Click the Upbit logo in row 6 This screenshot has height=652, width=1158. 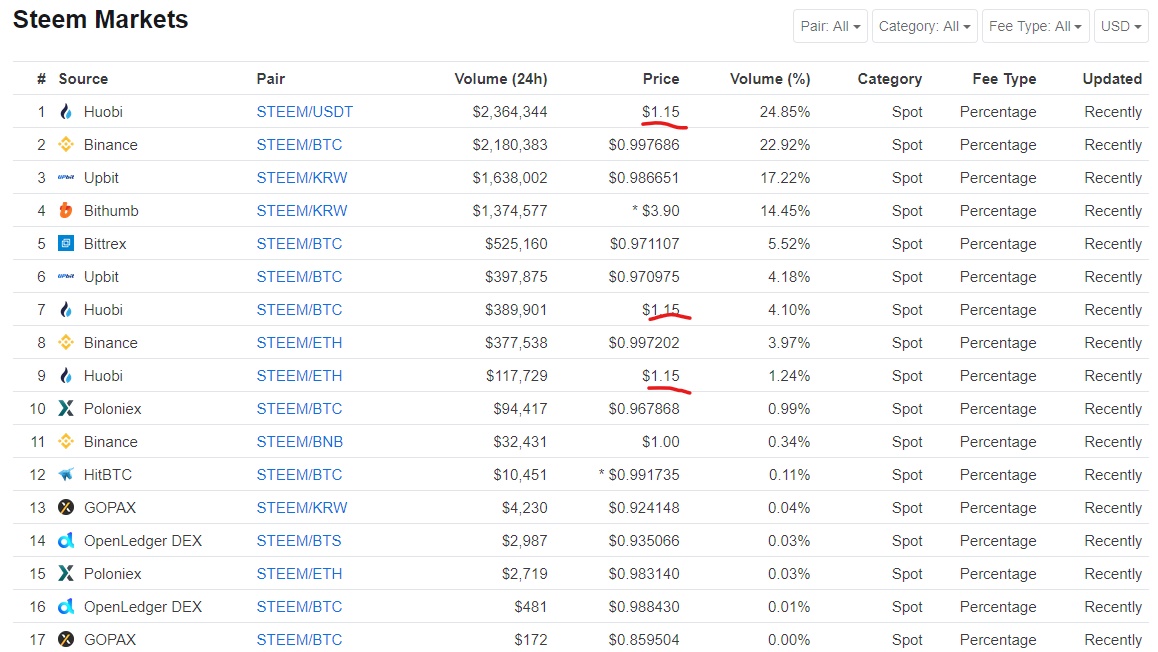coord(66,276)
